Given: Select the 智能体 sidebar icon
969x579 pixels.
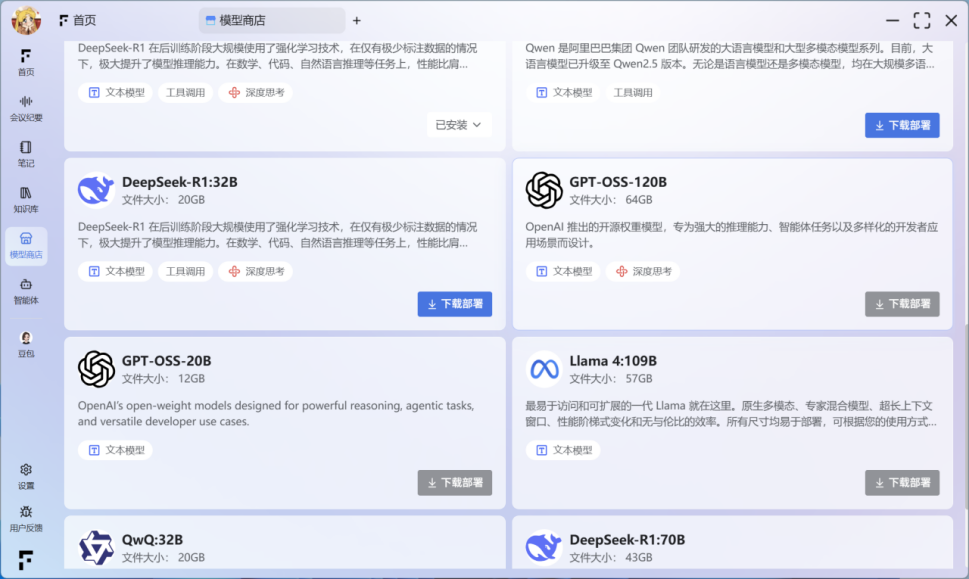Looking at the screenshot, I should [x=26, y=291].
